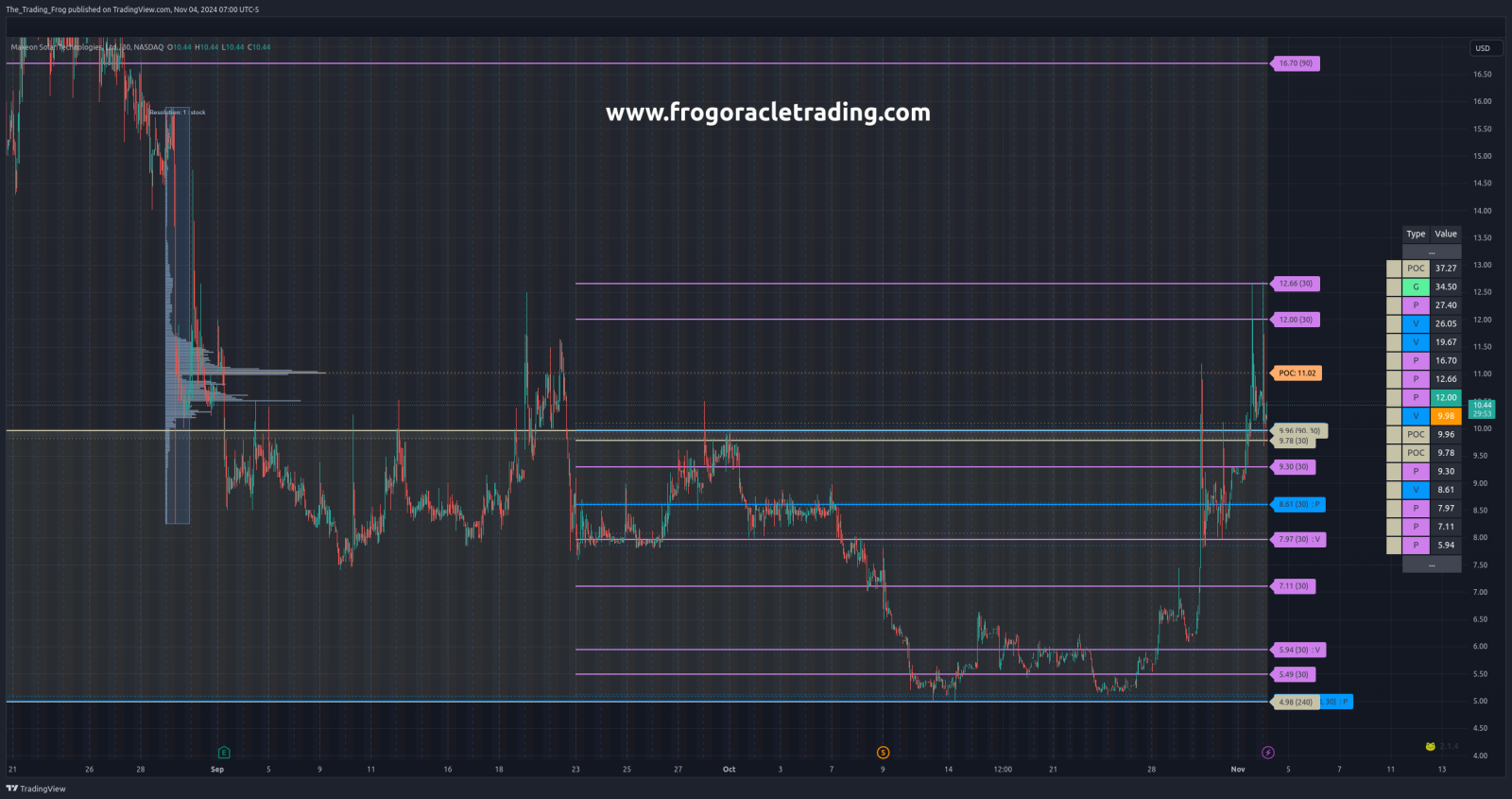Click the top ellipsis row of the table
Image resolution: width=1512 pixels, height=799 pixels.
click(1432, 252)
